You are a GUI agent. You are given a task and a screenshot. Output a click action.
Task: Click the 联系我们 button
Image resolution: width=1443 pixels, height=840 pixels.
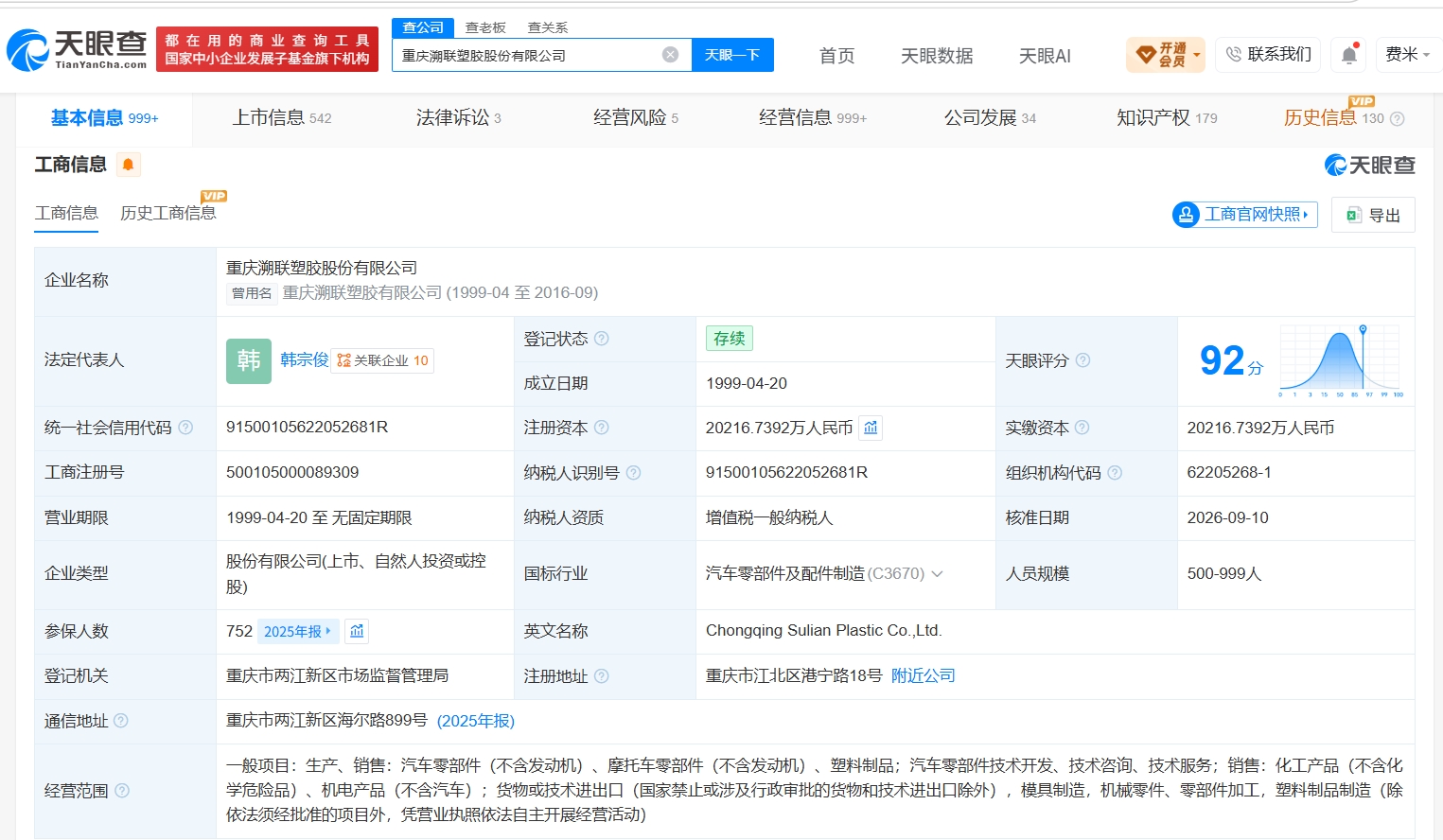1269,55
